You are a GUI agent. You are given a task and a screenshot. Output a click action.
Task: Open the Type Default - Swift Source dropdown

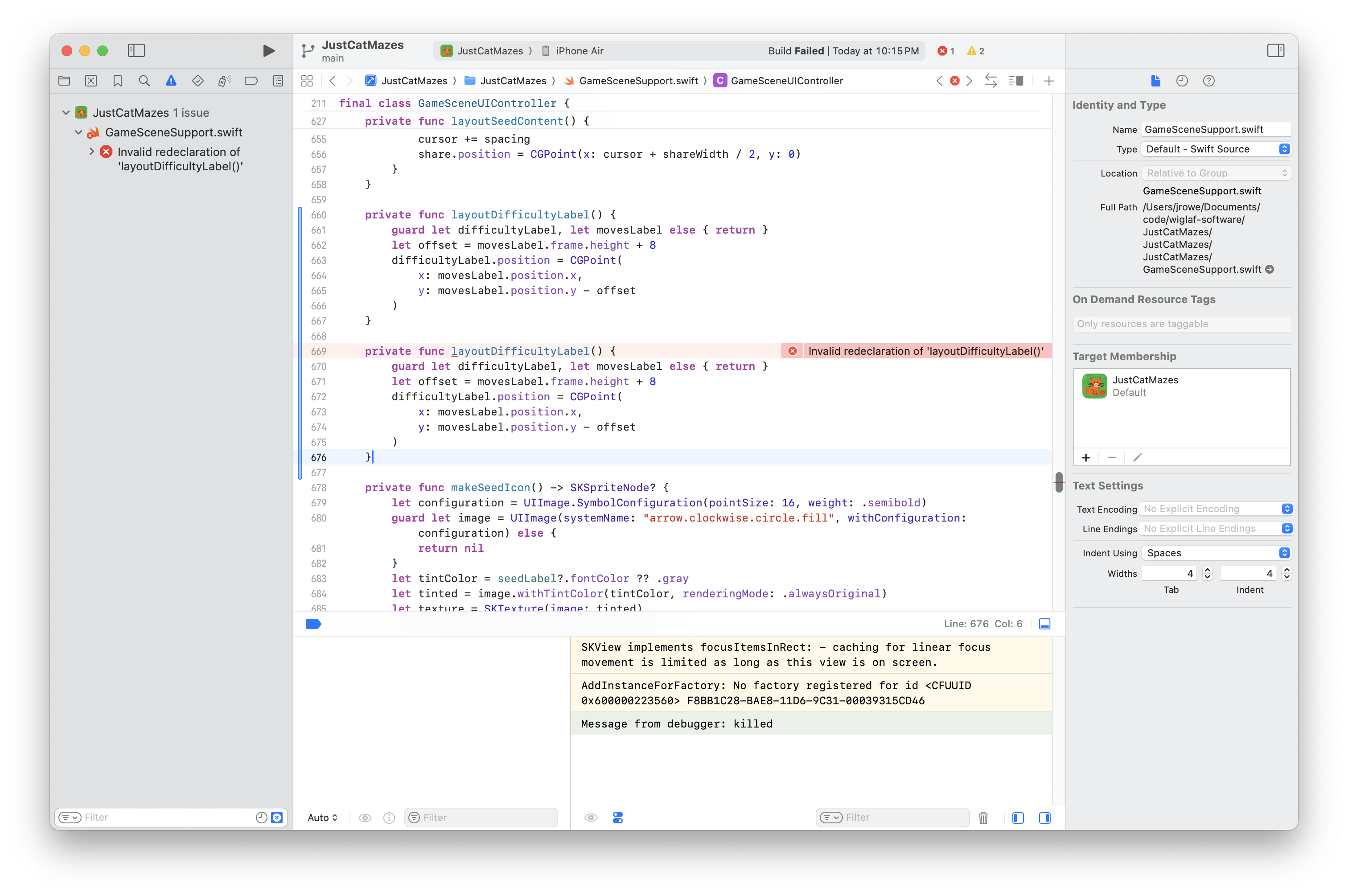[1216, 149]
